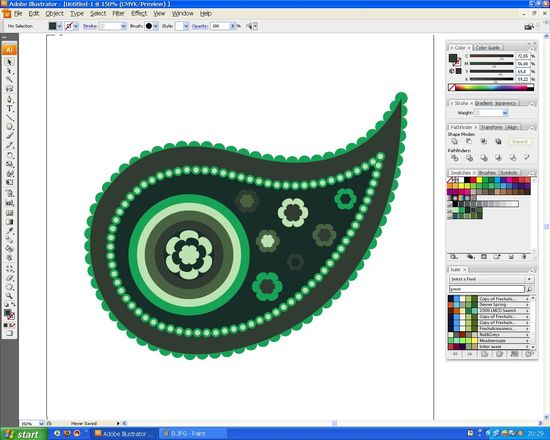This screenshot has width=550, height=440.
Task: Click the toolbox fill and stroke indicator
Action: (9, 314)
